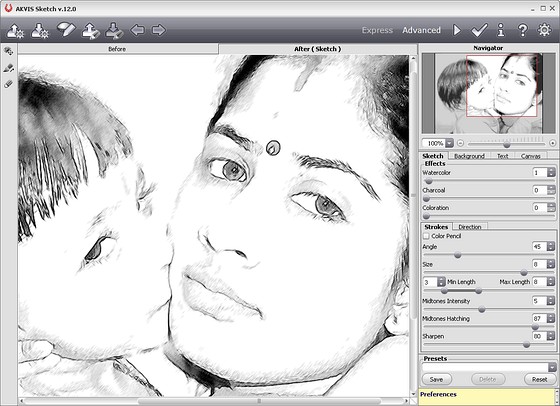560x406 pixels.
Task: Click the Watercolor slider handle
Action: coord(429,181)
